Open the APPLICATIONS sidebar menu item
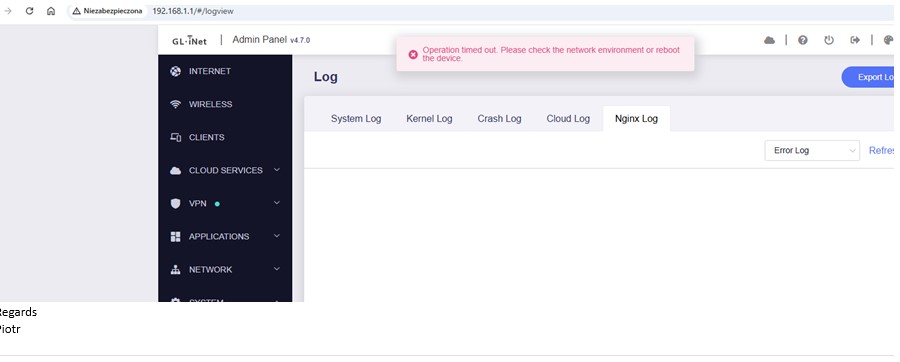The image size is (900, 362). pyautogui.click(x=225, y=236)
